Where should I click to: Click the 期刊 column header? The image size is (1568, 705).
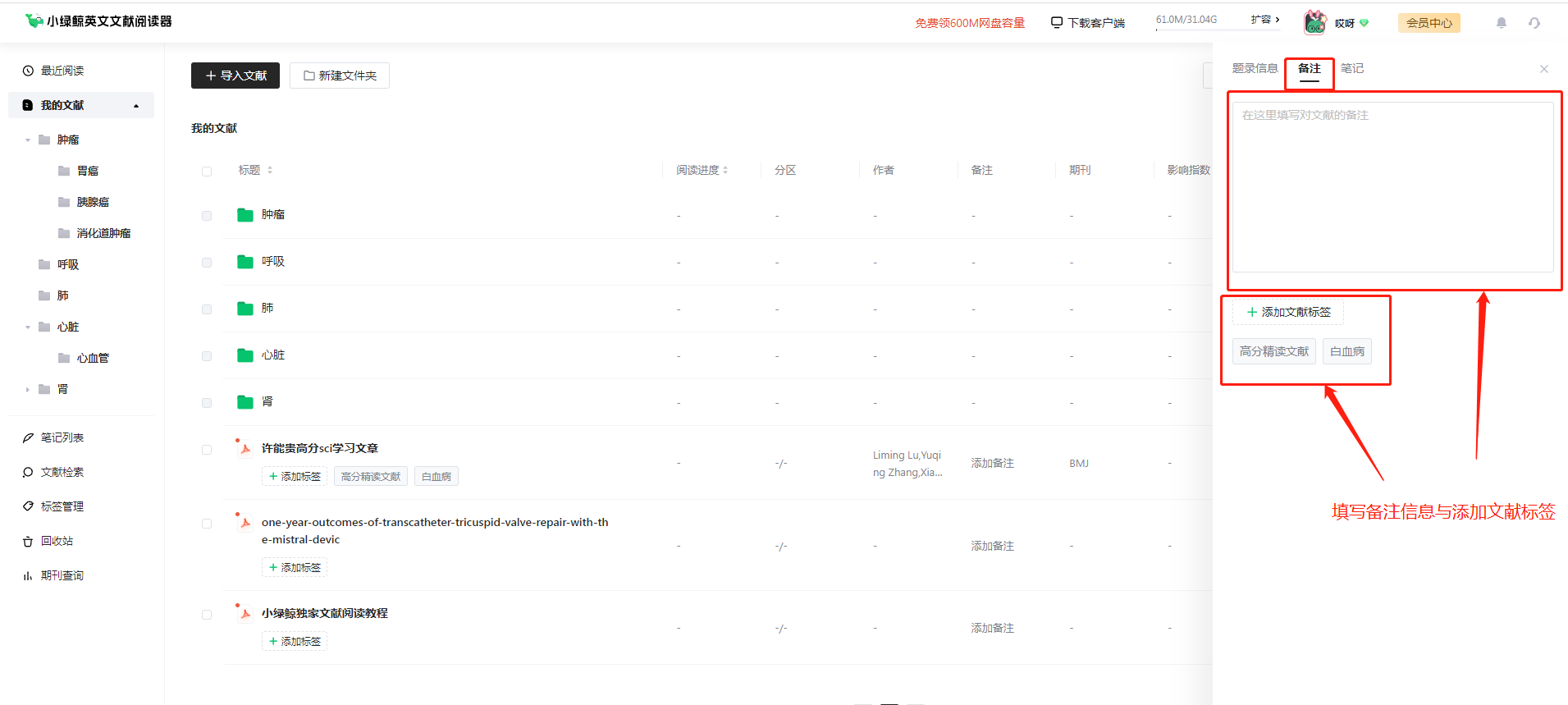pos(1080,170)
